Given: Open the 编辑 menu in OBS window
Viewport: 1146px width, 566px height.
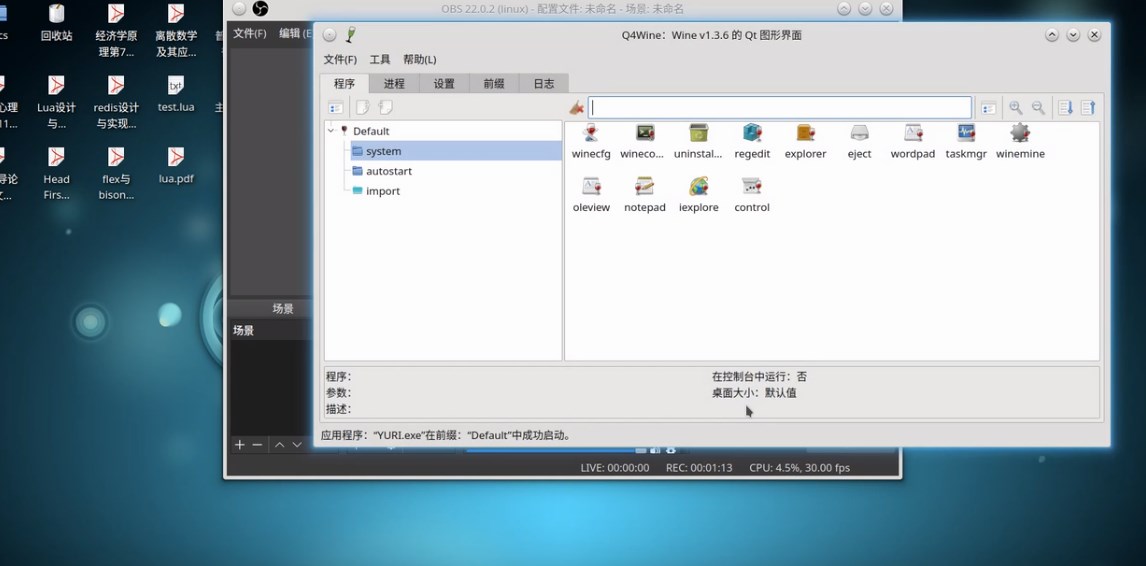Looking at the screenshot, I should (x=295, y=33).
